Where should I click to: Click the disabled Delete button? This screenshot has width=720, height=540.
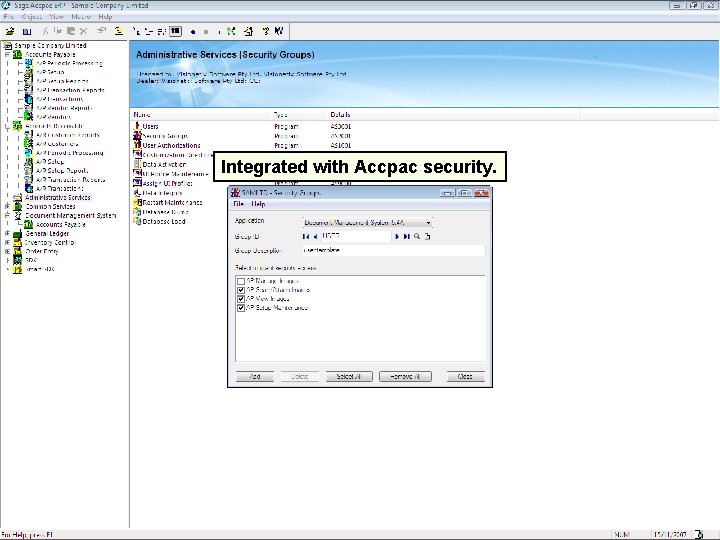(x=300, y=377)
